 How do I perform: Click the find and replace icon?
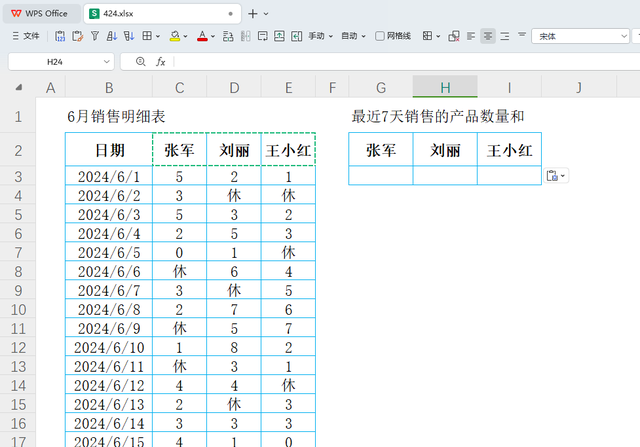click(228, 36)
